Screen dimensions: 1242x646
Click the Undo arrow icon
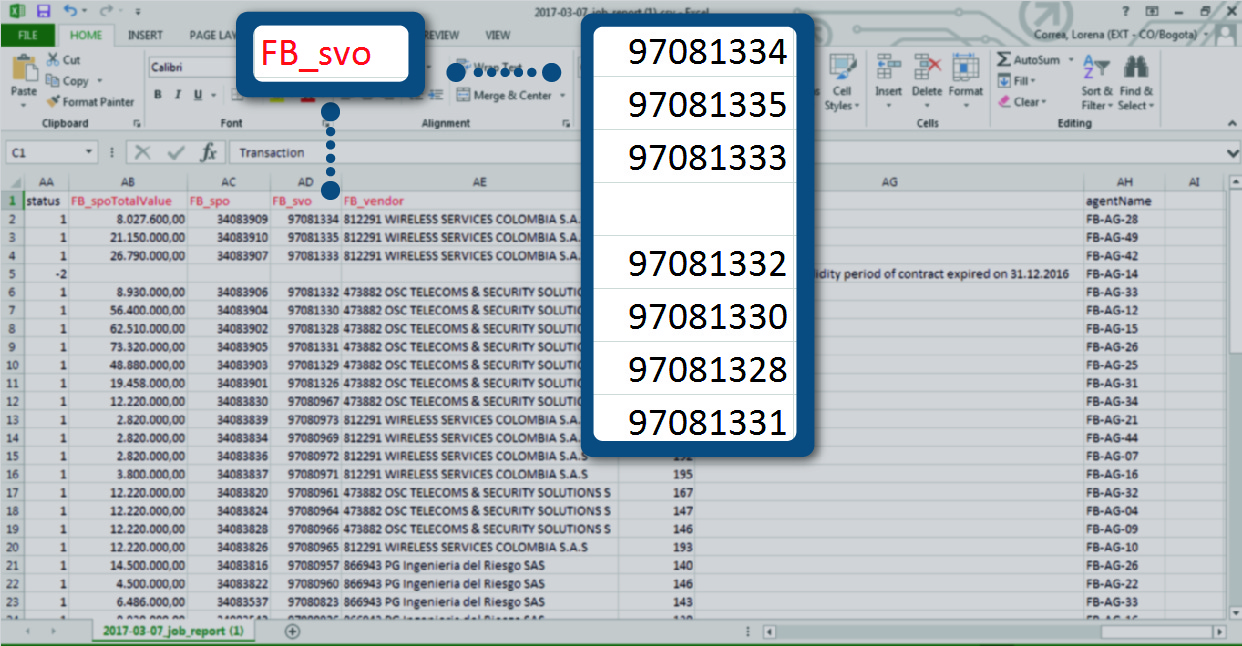coord(69,11)
